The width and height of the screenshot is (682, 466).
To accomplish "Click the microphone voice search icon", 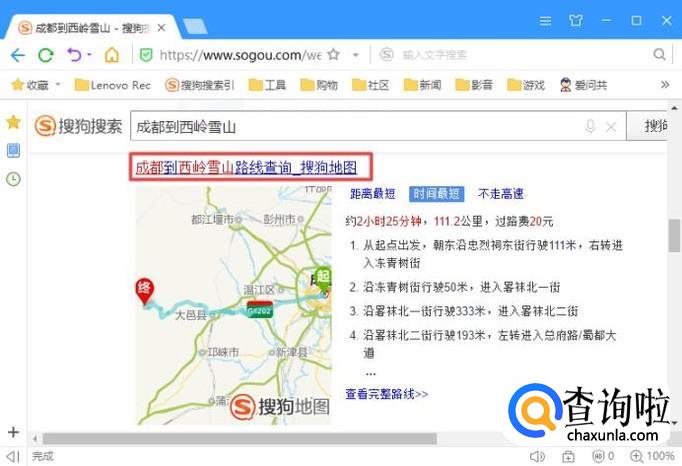I will point(590,127).
